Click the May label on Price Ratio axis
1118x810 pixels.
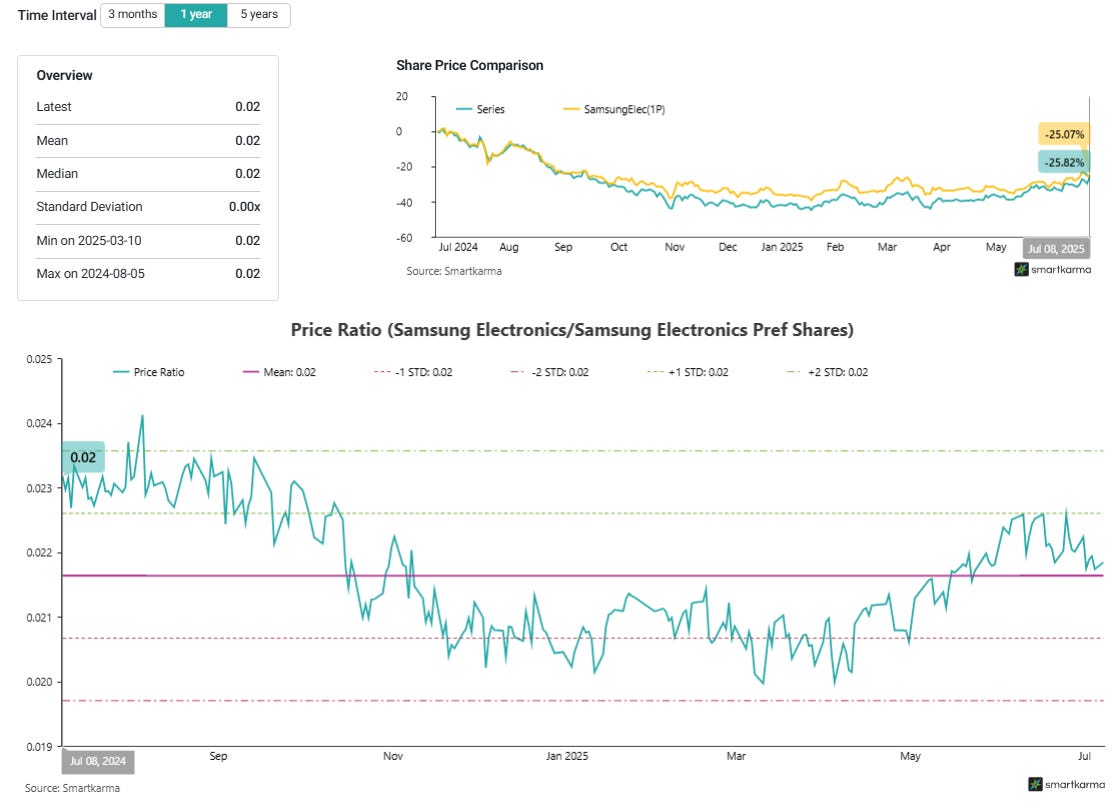pos(911,756)
